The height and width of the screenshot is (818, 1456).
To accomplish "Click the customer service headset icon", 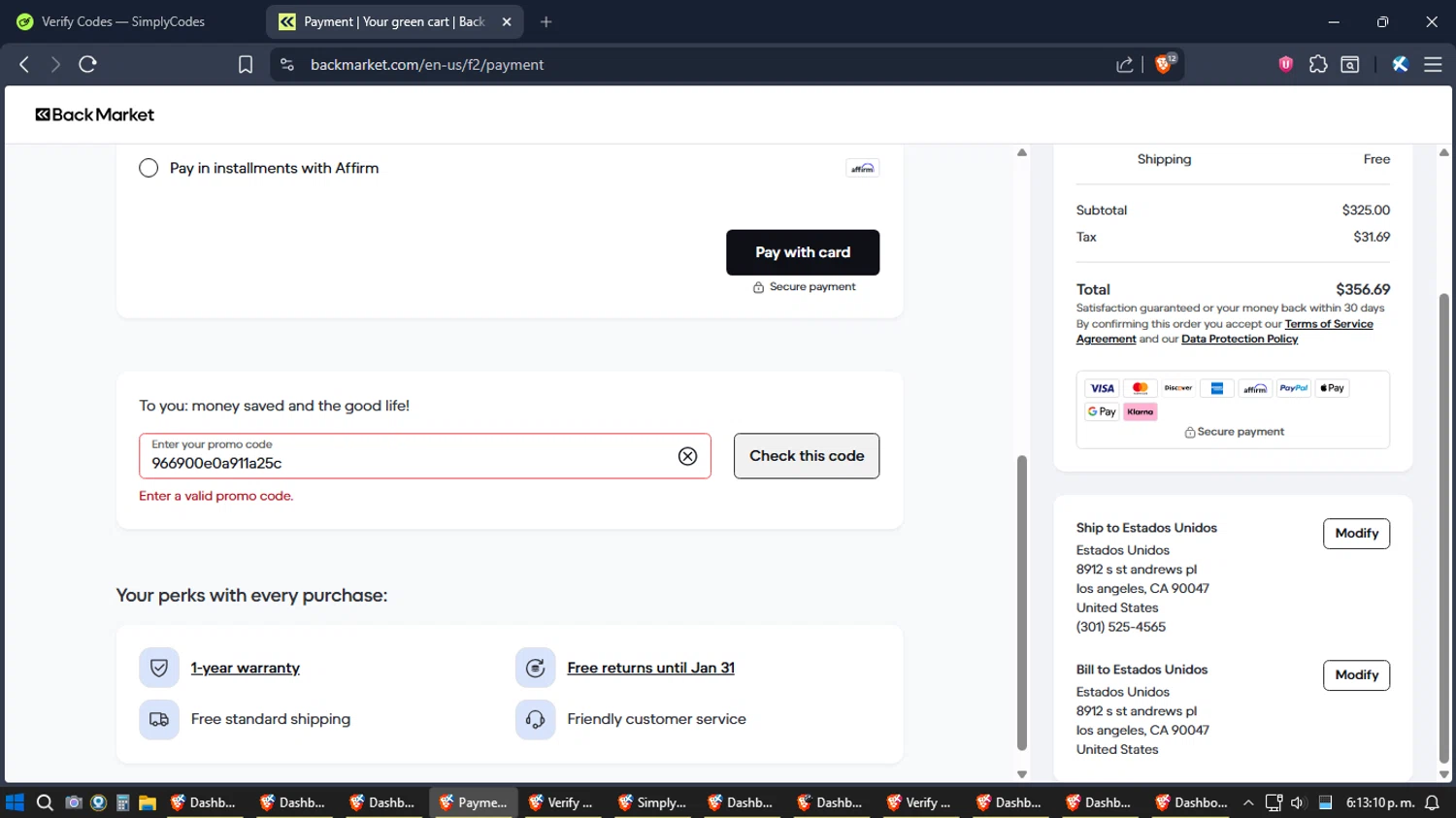I will (x=535, y=720).
